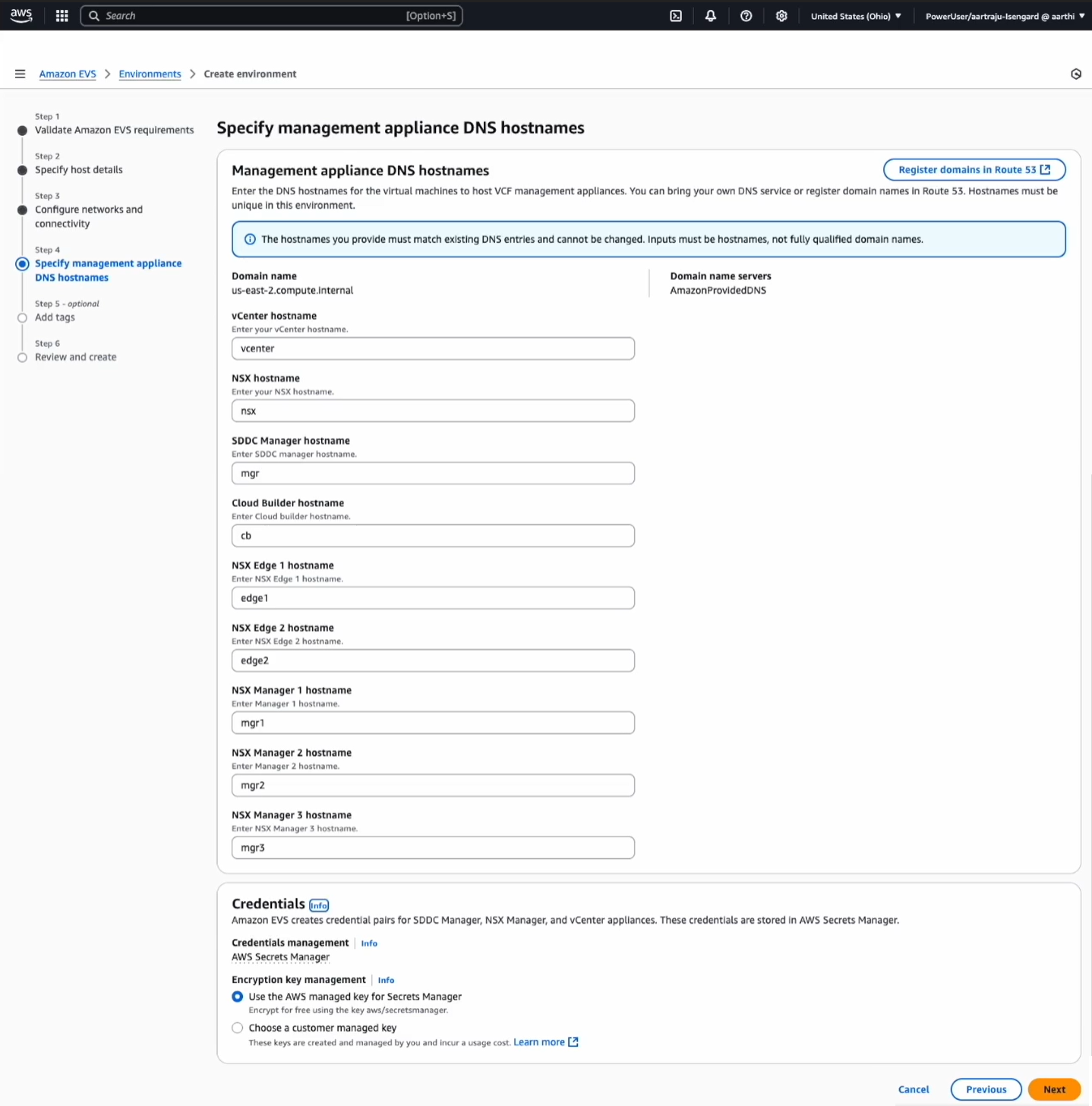Image resolution: width=1092 pixels, height=1106 pixels.
Task: Open the notifications bell icon
Action: (711, 16)
